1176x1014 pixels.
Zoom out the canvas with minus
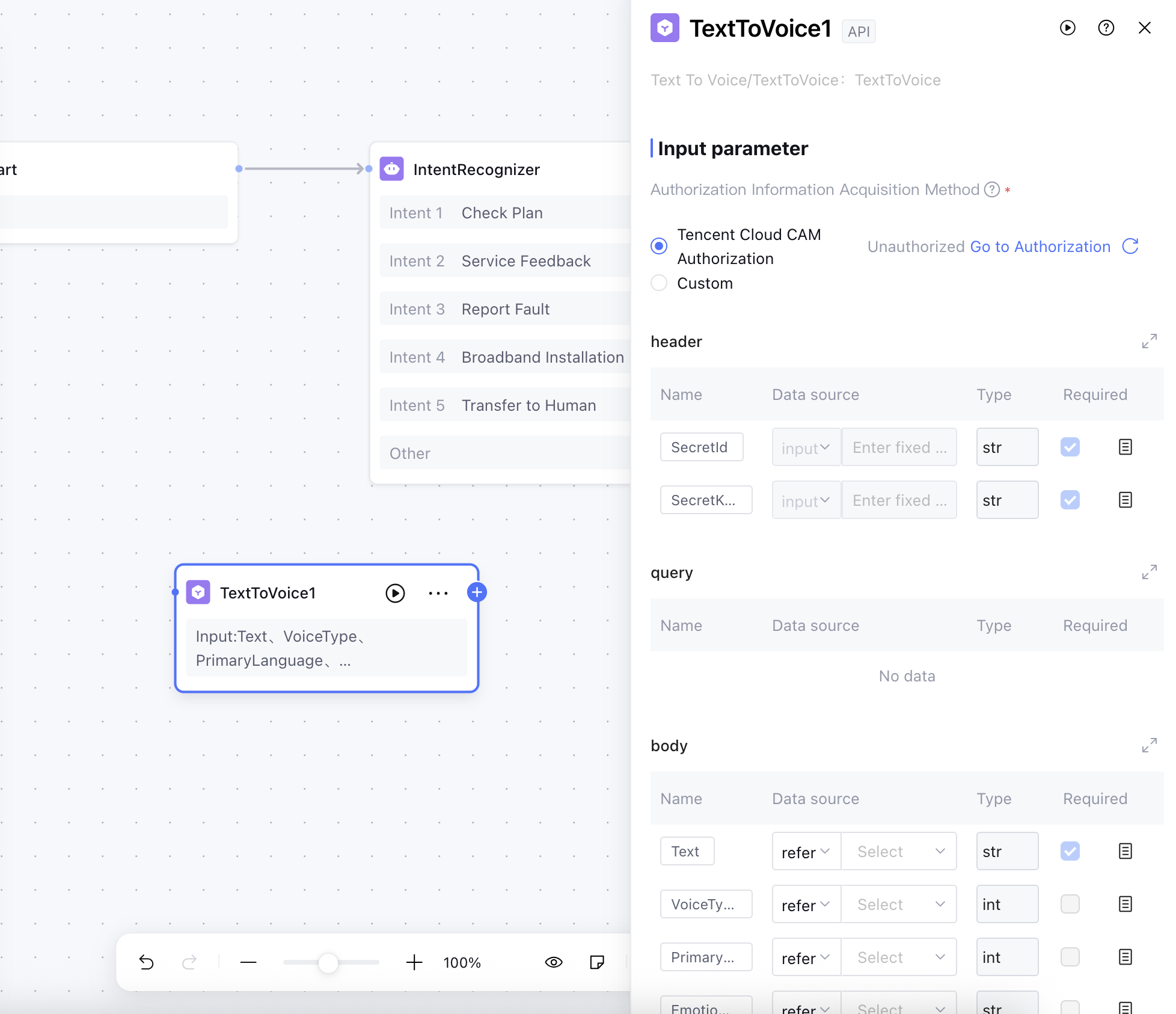coord(248,962)
